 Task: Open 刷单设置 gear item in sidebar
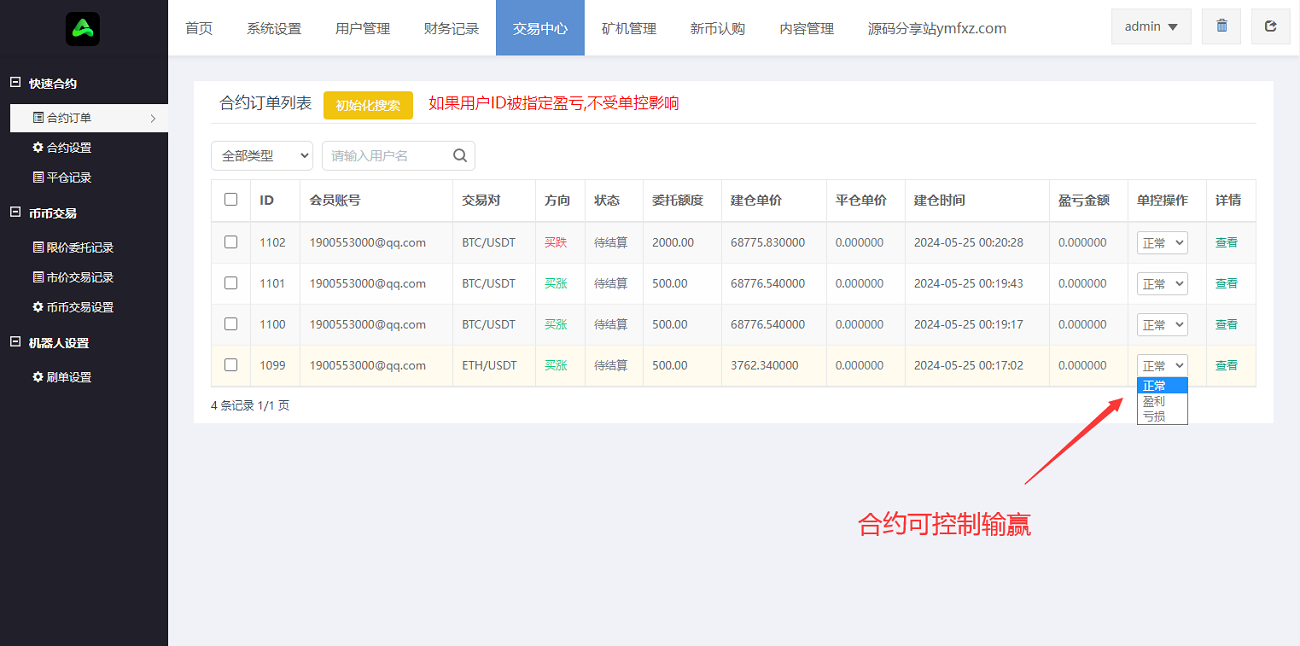click(62, 378)
